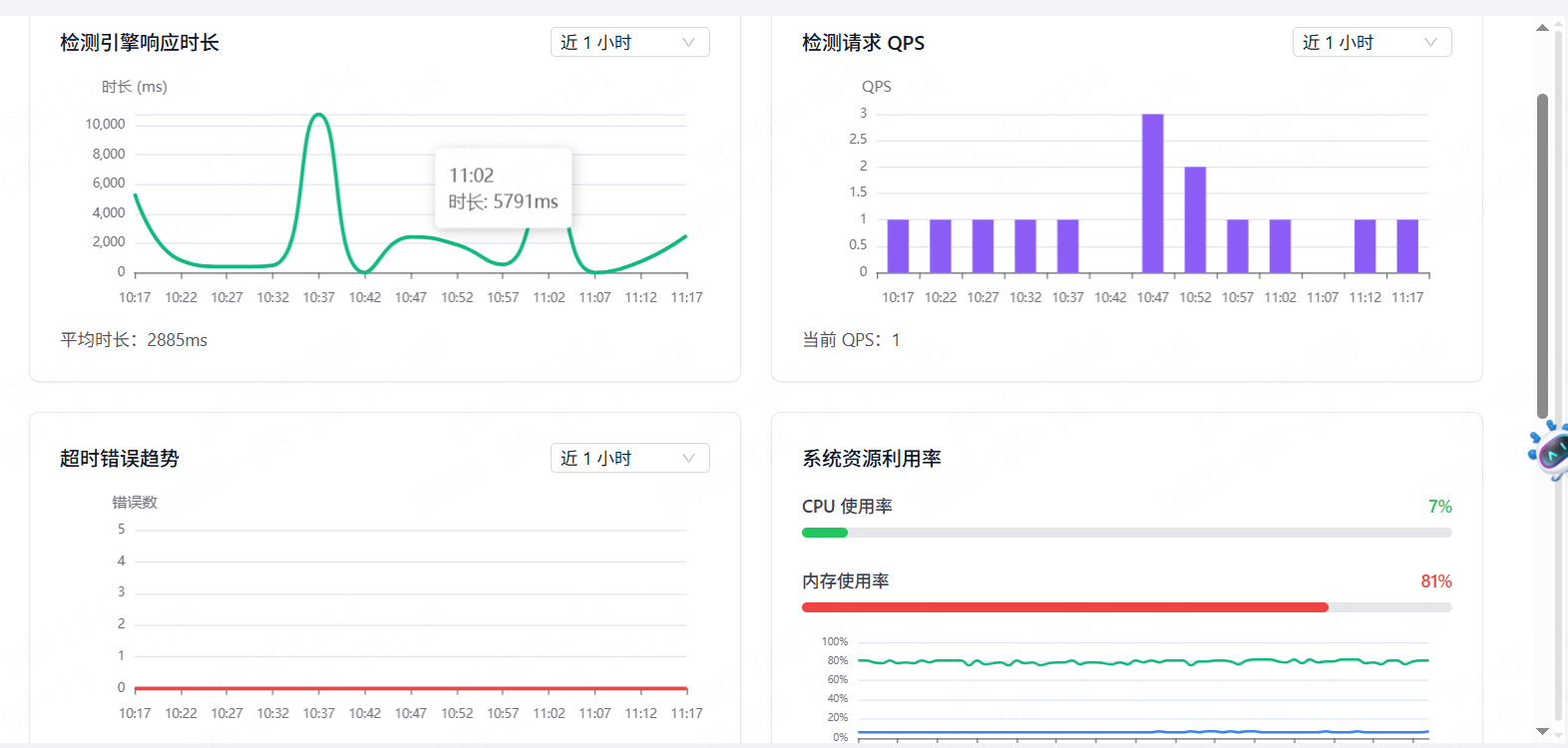Click the tallest QPS bar at 10:47
This screenshot has width=1568, height=748.
pyautogui.click(x=1152, y=192)
